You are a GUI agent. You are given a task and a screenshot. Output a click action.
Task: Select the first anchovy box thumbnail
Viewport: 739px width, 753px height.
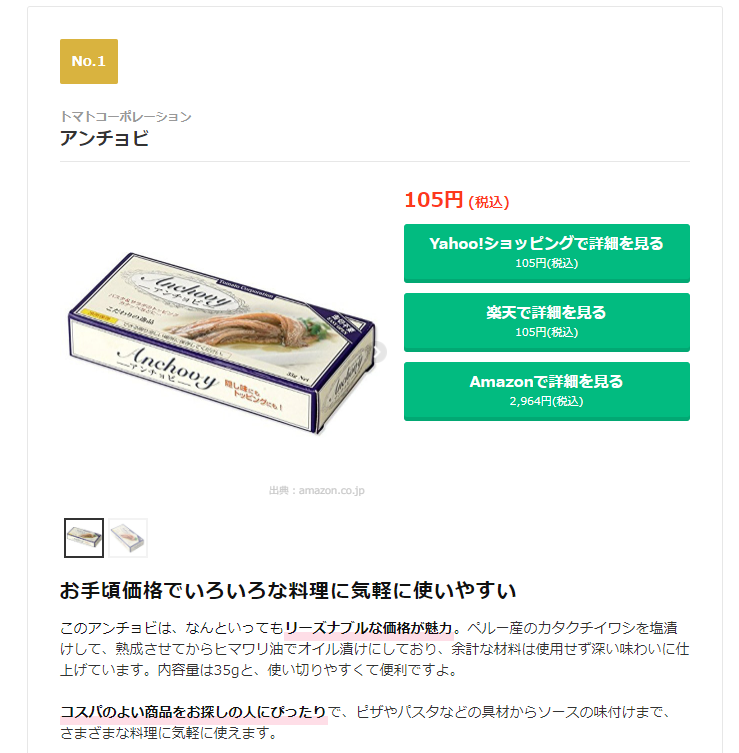point(84,538)
